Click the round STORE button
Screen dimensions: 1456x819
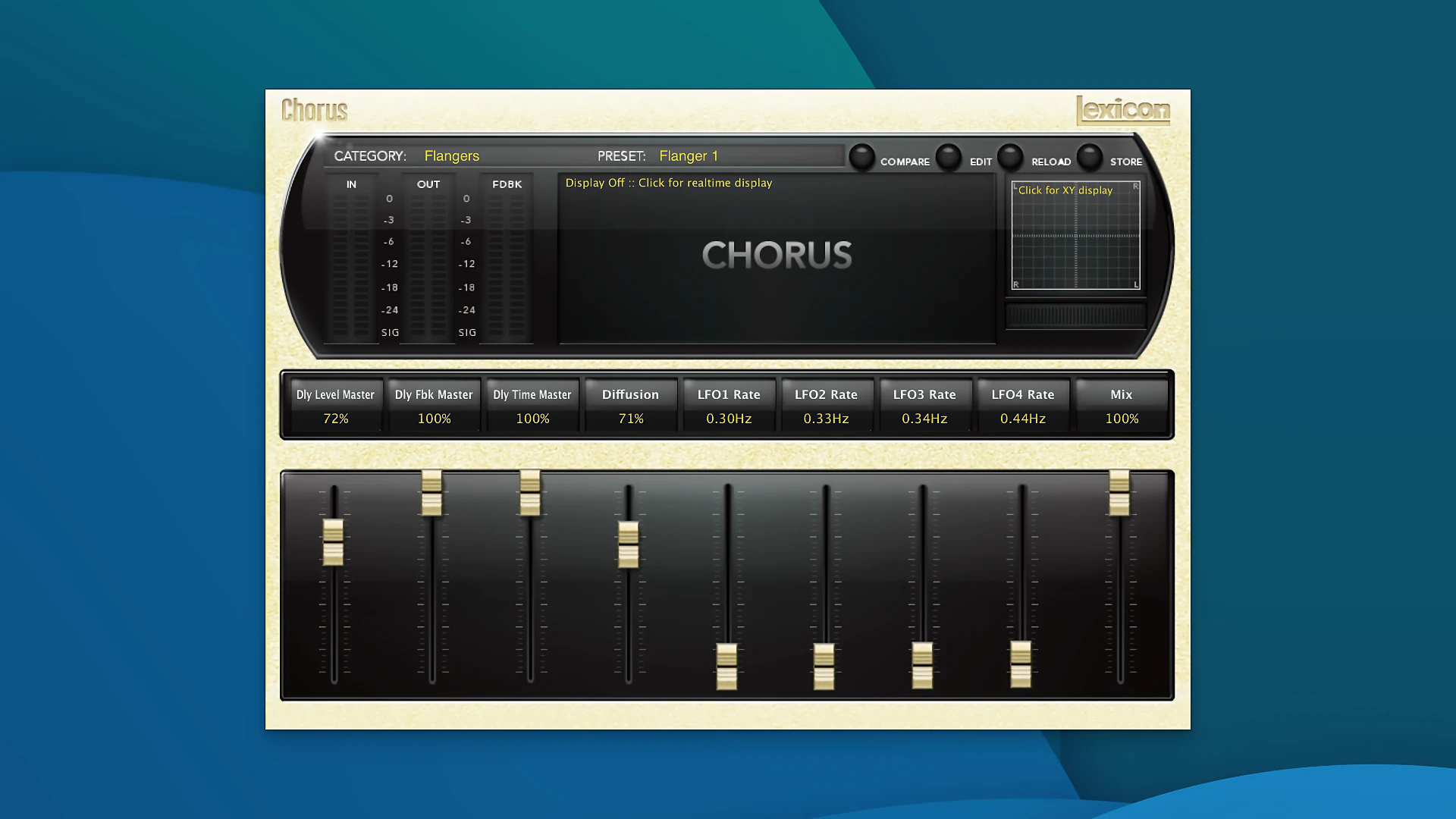(1090, 157)
